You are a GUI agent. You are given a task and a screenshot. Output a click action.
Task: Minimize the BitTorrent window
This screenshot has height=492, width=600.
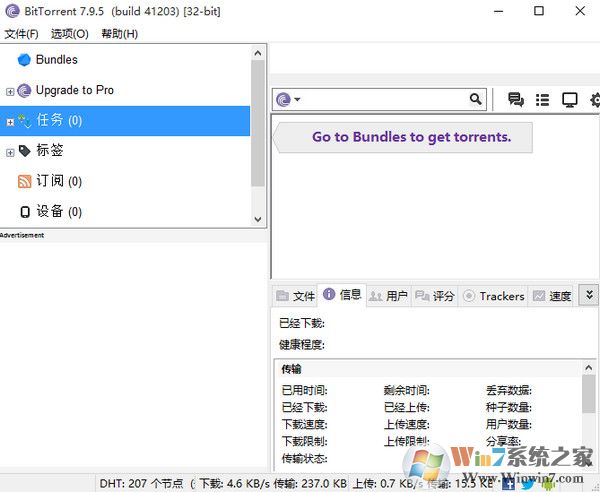(499, 11)
